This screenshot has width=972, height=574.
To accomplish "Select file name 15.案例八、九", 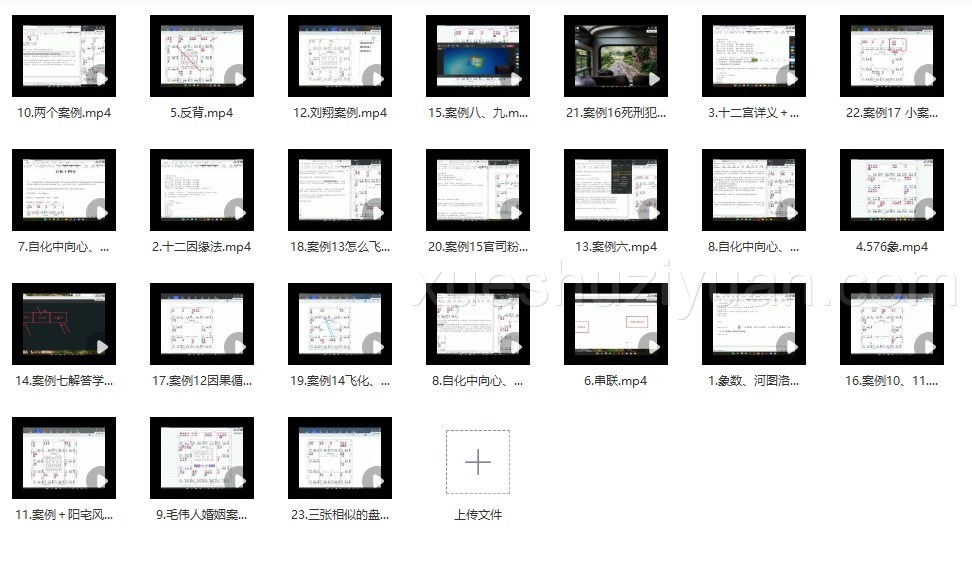I will pos(478,113).
